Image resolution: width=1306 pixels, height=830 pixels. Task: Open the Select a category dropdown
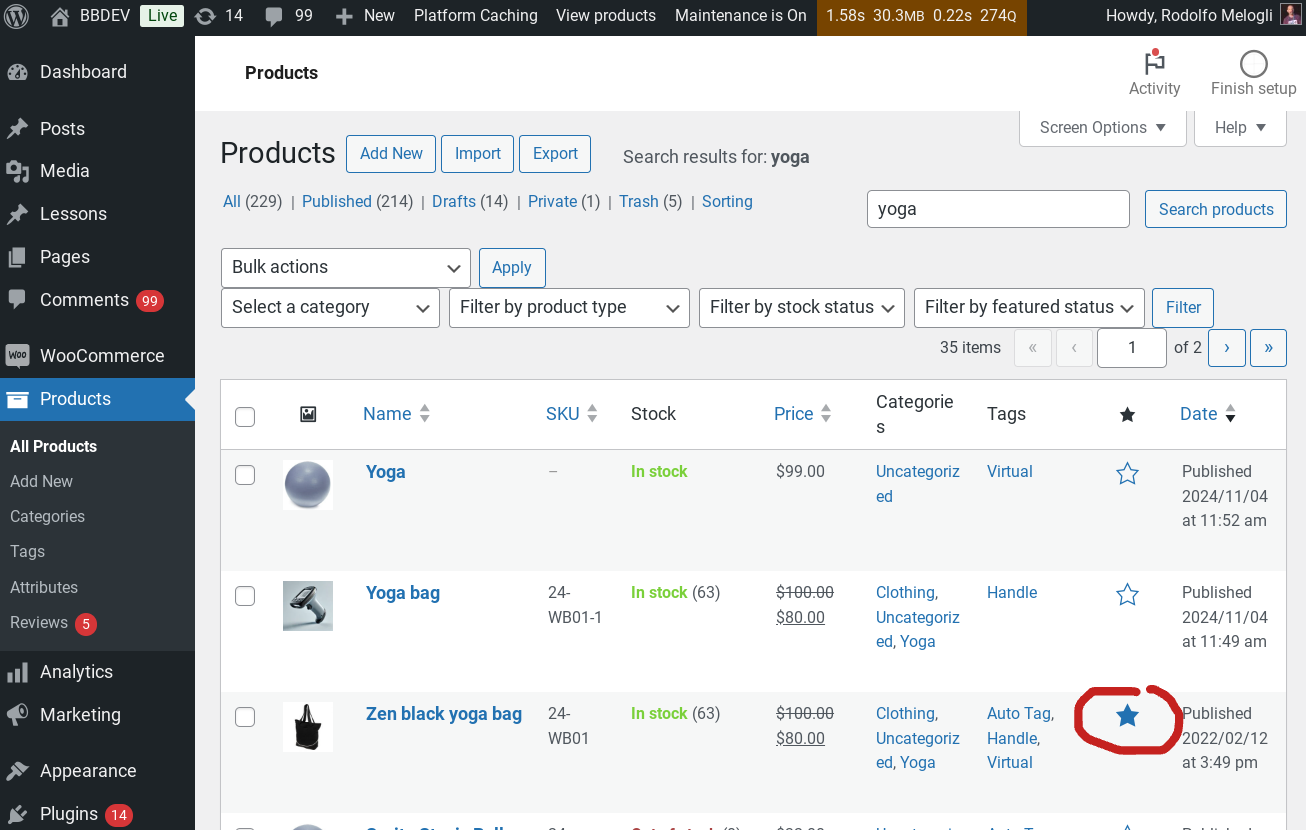click(x=330, y=307)
